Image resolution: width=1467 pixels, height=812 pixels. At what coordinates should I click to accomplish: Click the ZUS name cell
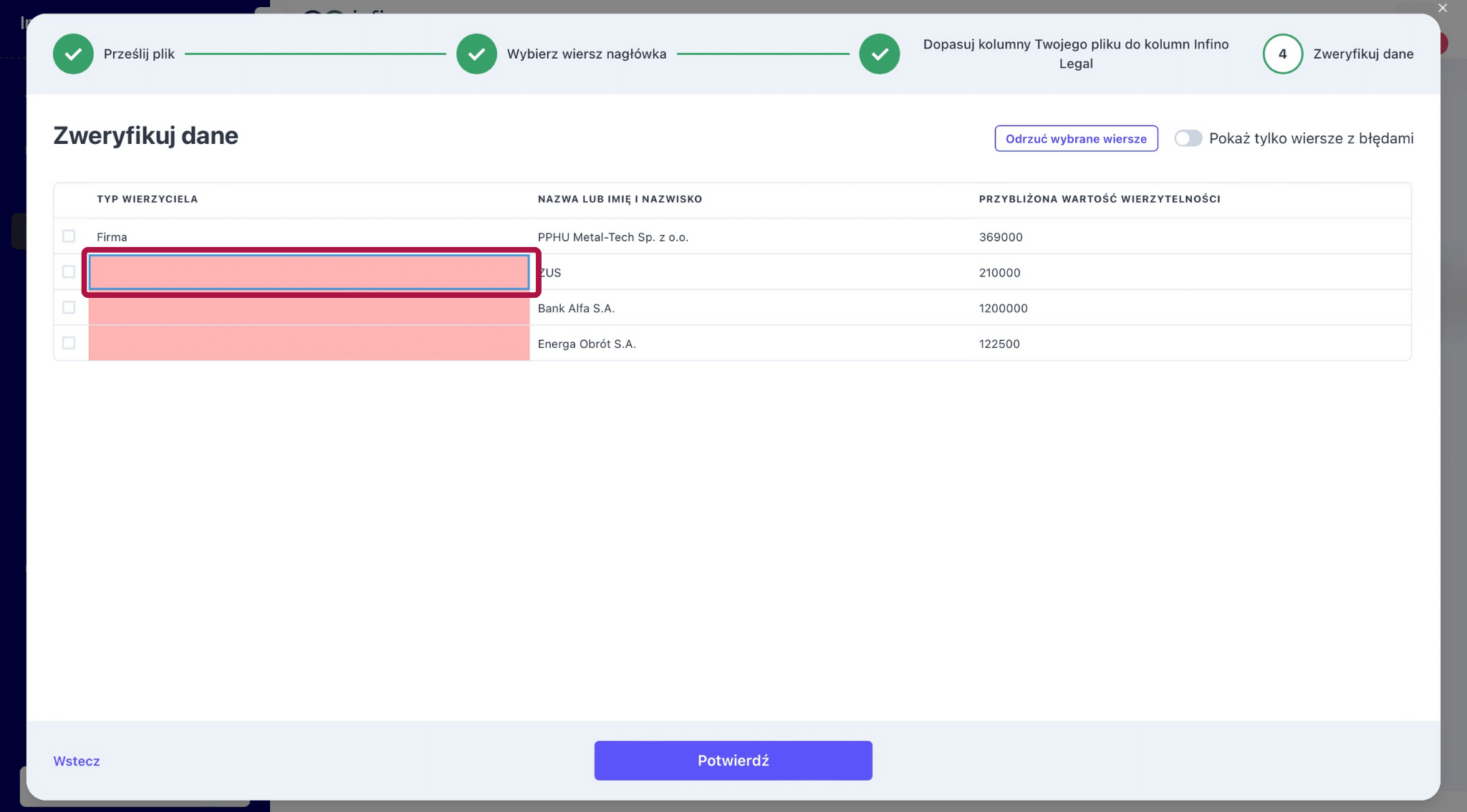750,272
